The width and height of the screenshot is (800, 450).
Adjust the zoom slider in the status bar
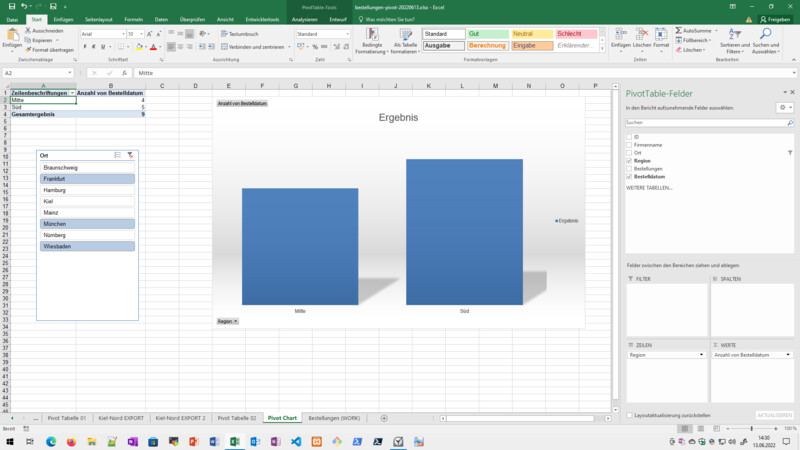point(752,429)
